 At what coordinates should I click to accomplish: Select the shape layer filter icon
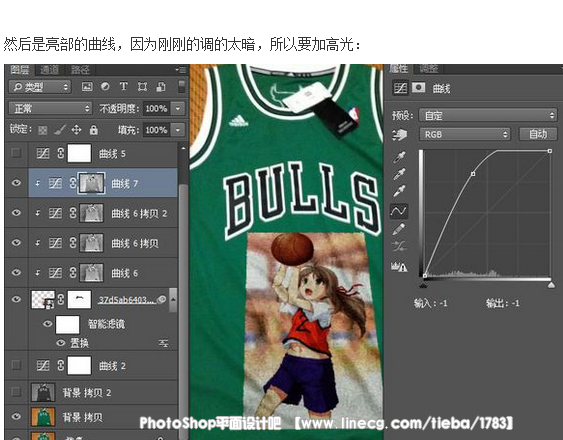click(142, 87)
